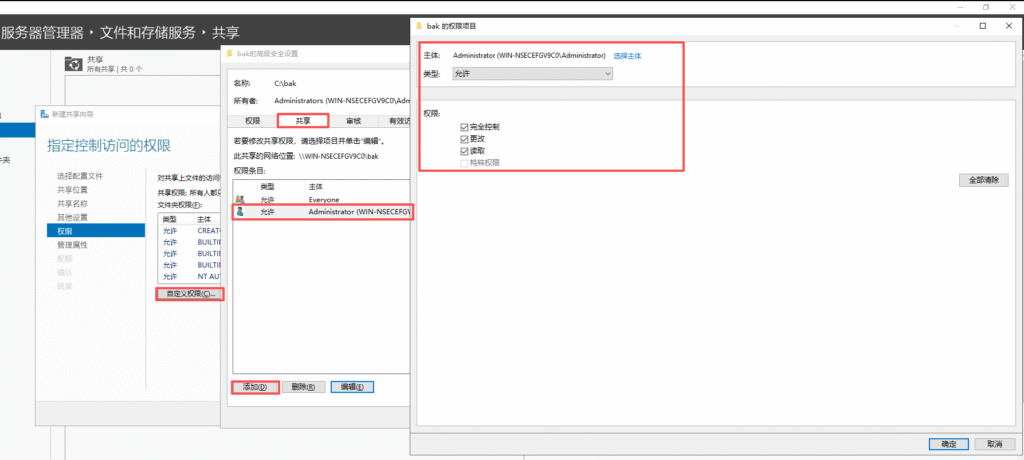Click the 选择主体 link
Image resolution: width=1024 pixels, height=460 pixels.
(627, 56)
